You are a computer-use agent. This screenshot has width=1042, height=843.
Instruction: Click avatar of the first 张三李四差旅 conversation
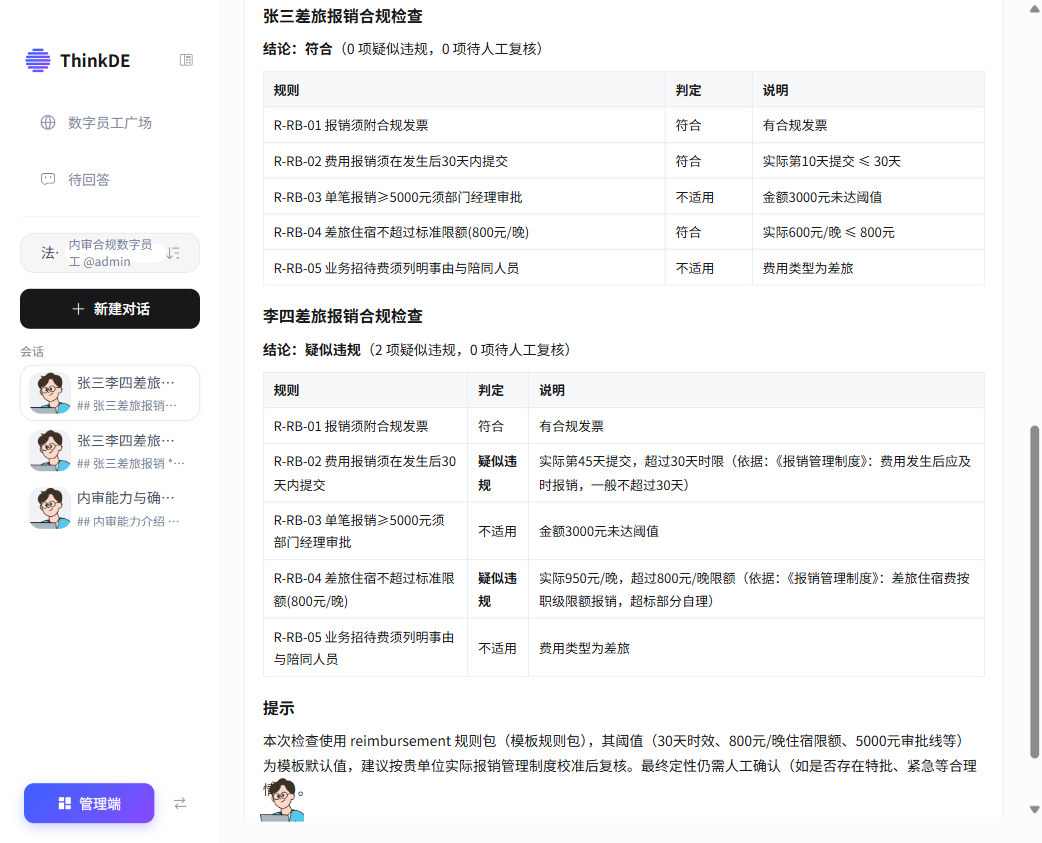click(x=50, y=393)
